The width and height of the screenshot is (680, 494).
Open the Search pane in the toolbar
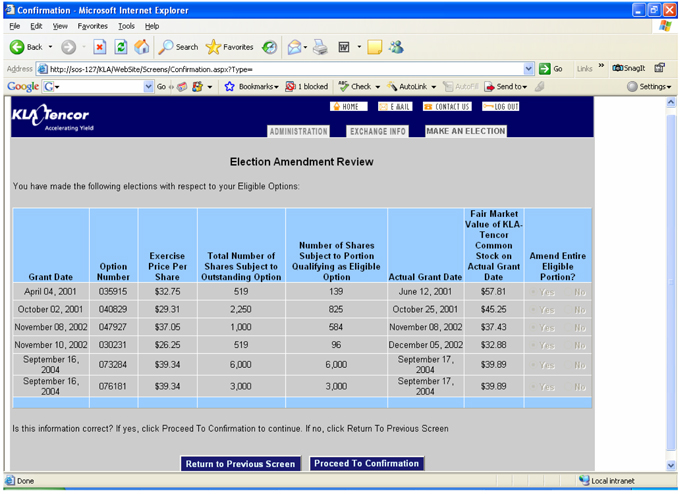coord(179,47)
